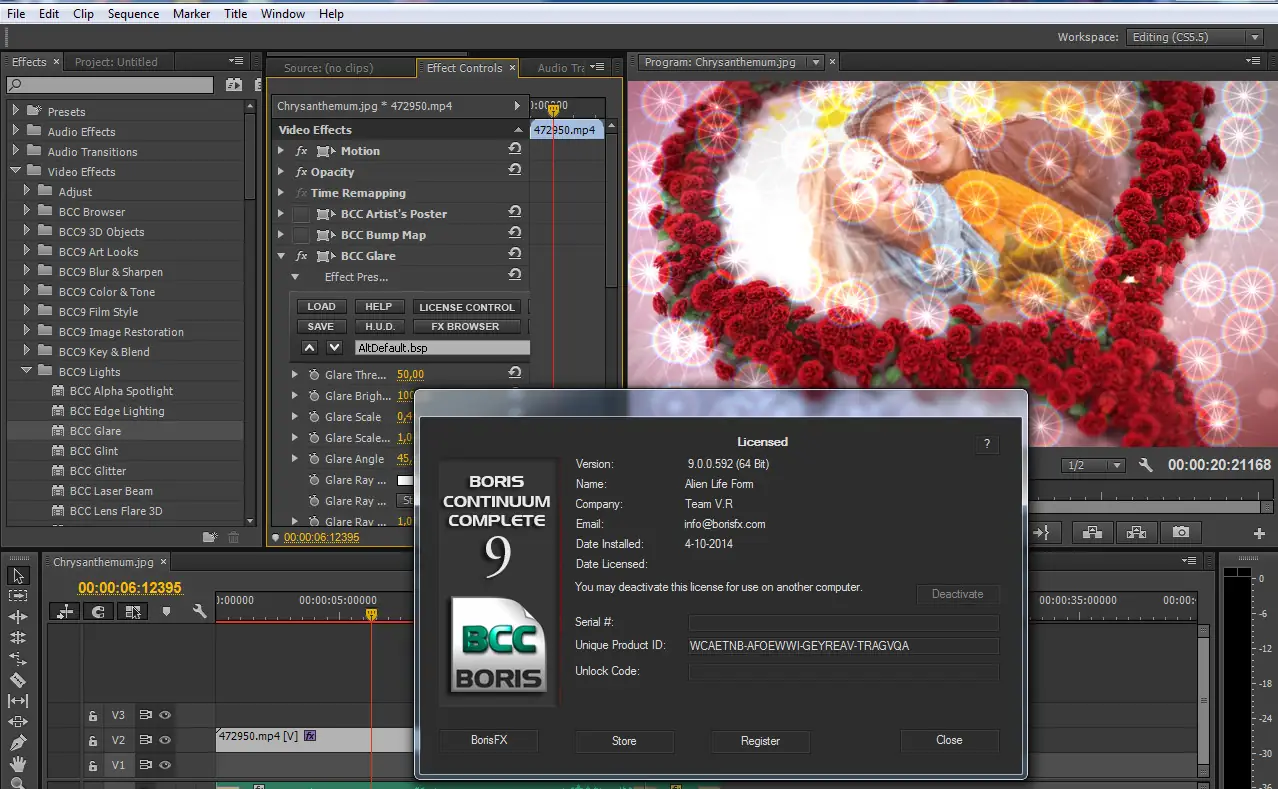Select the Rolling Edit tool
1278x789 pixels.
coord(18,638)
